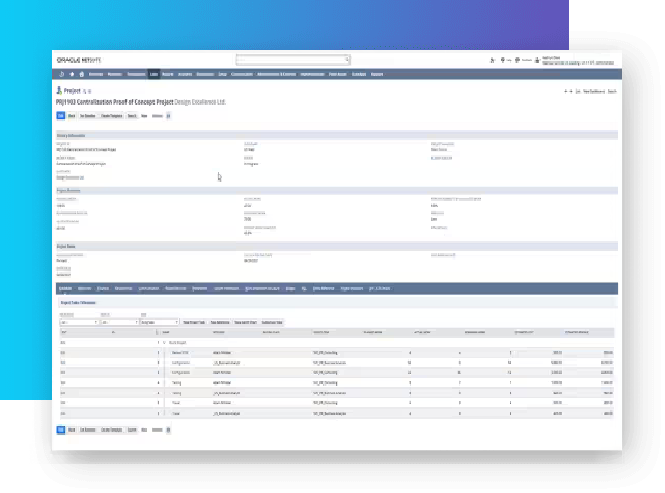Open the recent records clock icon

pos(62,74)
